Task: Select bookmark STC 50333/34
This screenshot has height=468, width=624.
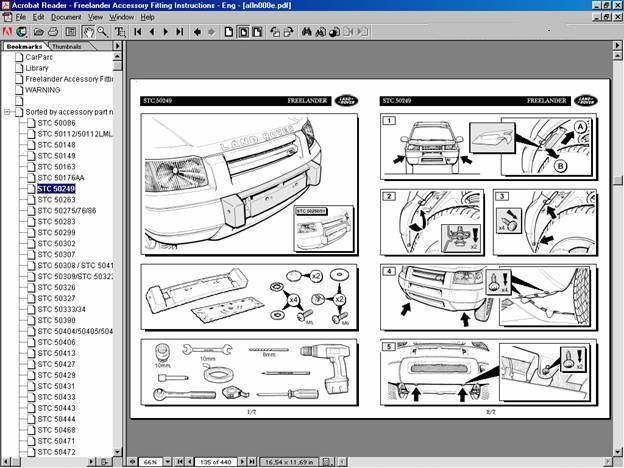Action: point(61,310)
